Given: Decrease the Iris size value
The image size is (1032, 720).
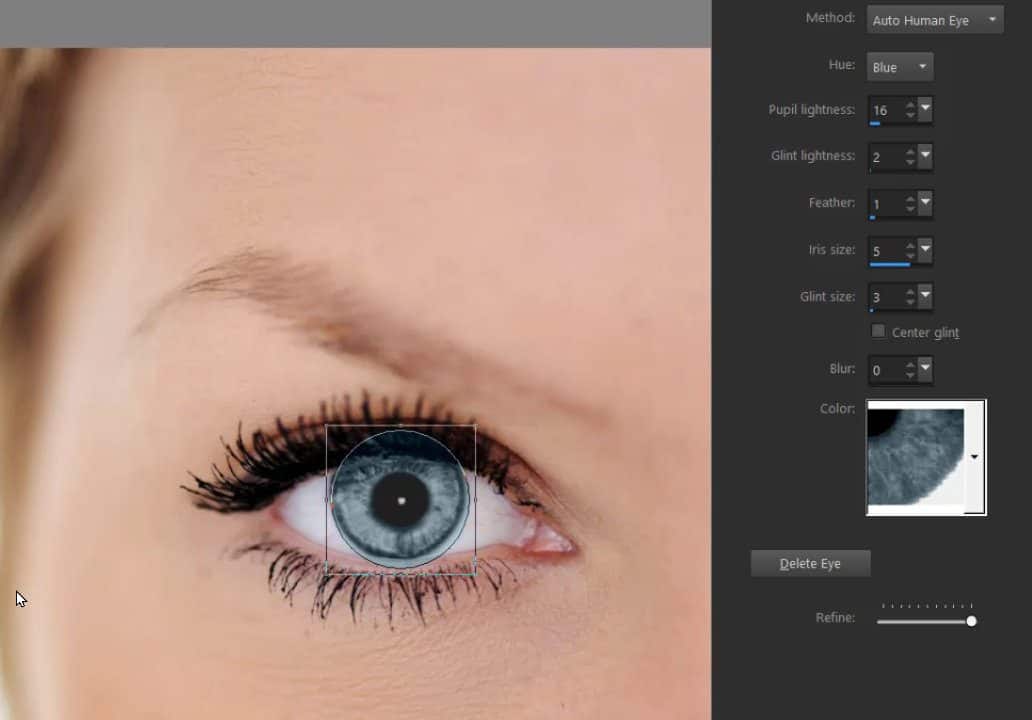Looking at the screenshot, I should [908, 256].
